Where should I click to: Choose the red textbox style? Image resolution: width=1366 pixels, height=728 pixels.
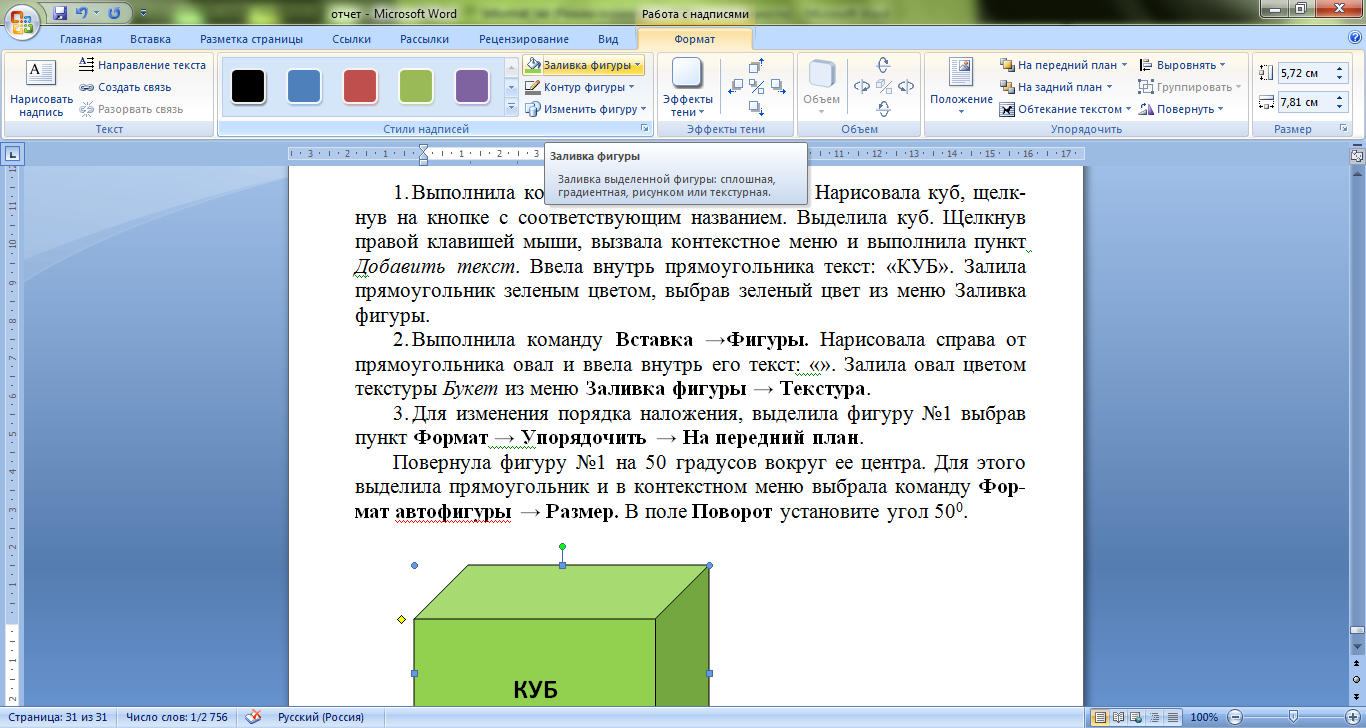coord(360,86)
